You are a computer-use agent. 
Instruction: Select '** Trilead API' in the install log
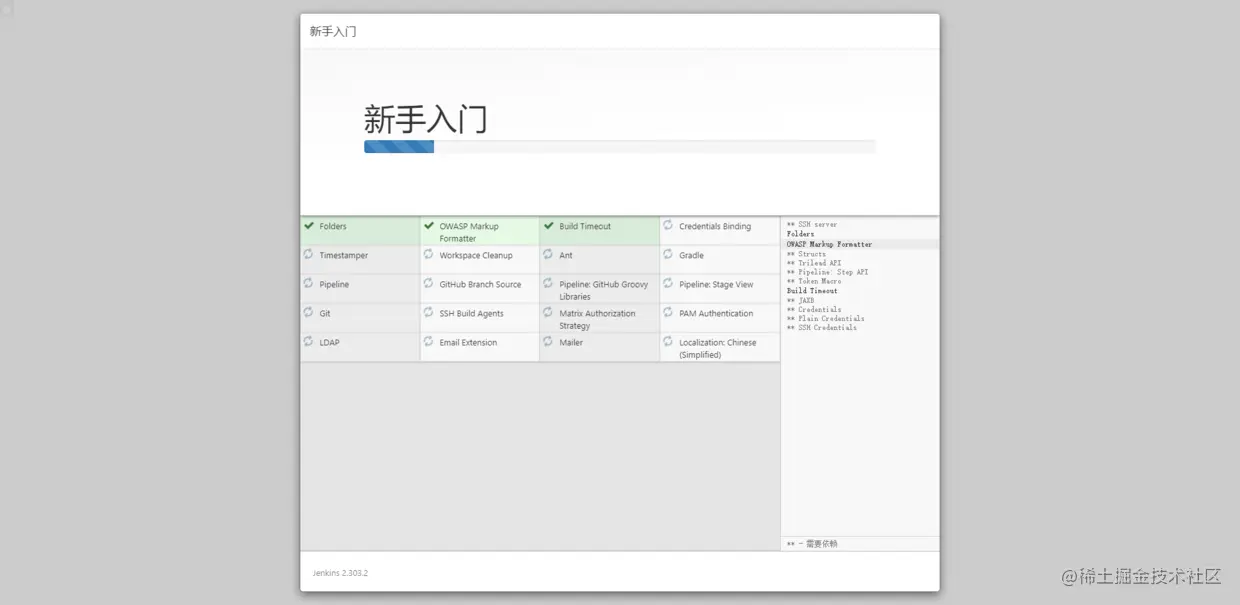click(813, 263)
